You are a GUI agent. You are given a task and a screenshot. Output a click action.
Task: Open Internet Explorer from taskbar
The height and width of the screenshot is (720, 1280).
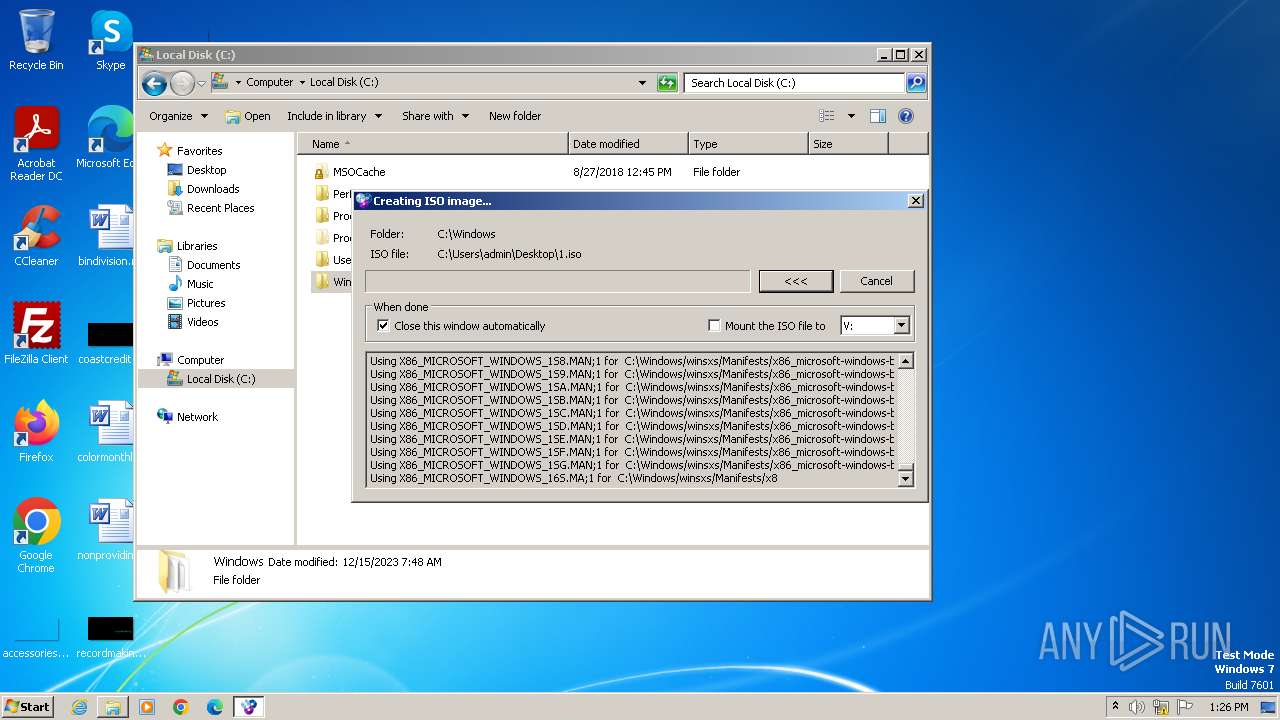[x=79, y=707]
